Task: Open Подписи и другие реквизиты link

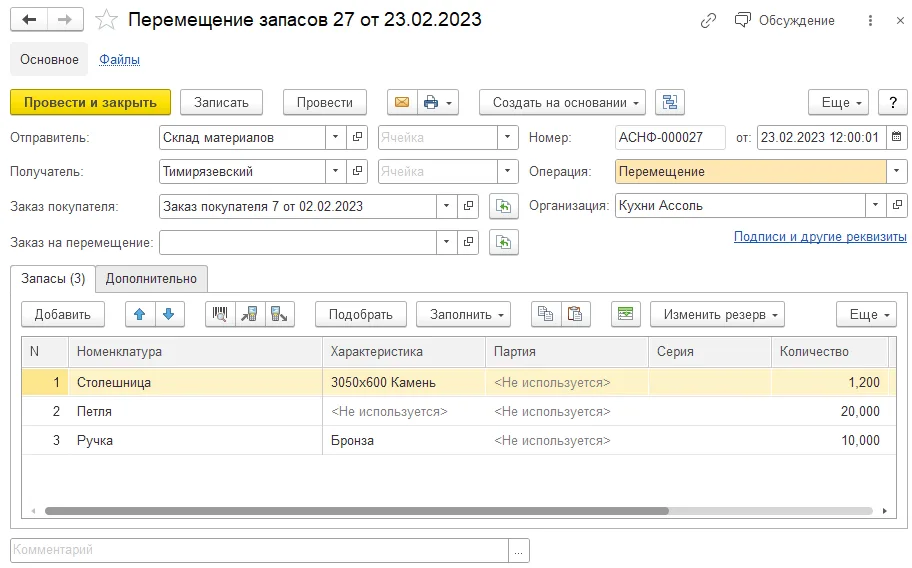Action: point(820,237)
